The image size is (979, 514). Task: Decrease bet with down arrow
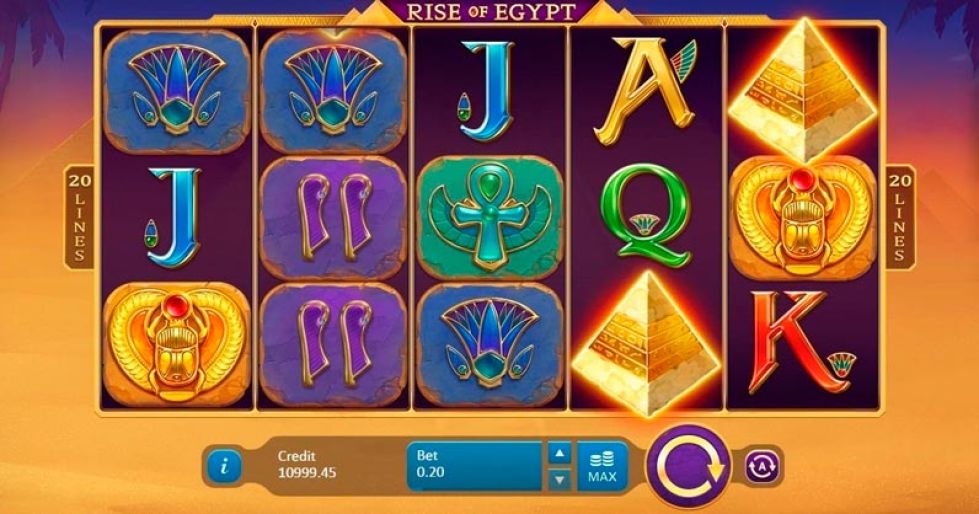coord(559,479)
